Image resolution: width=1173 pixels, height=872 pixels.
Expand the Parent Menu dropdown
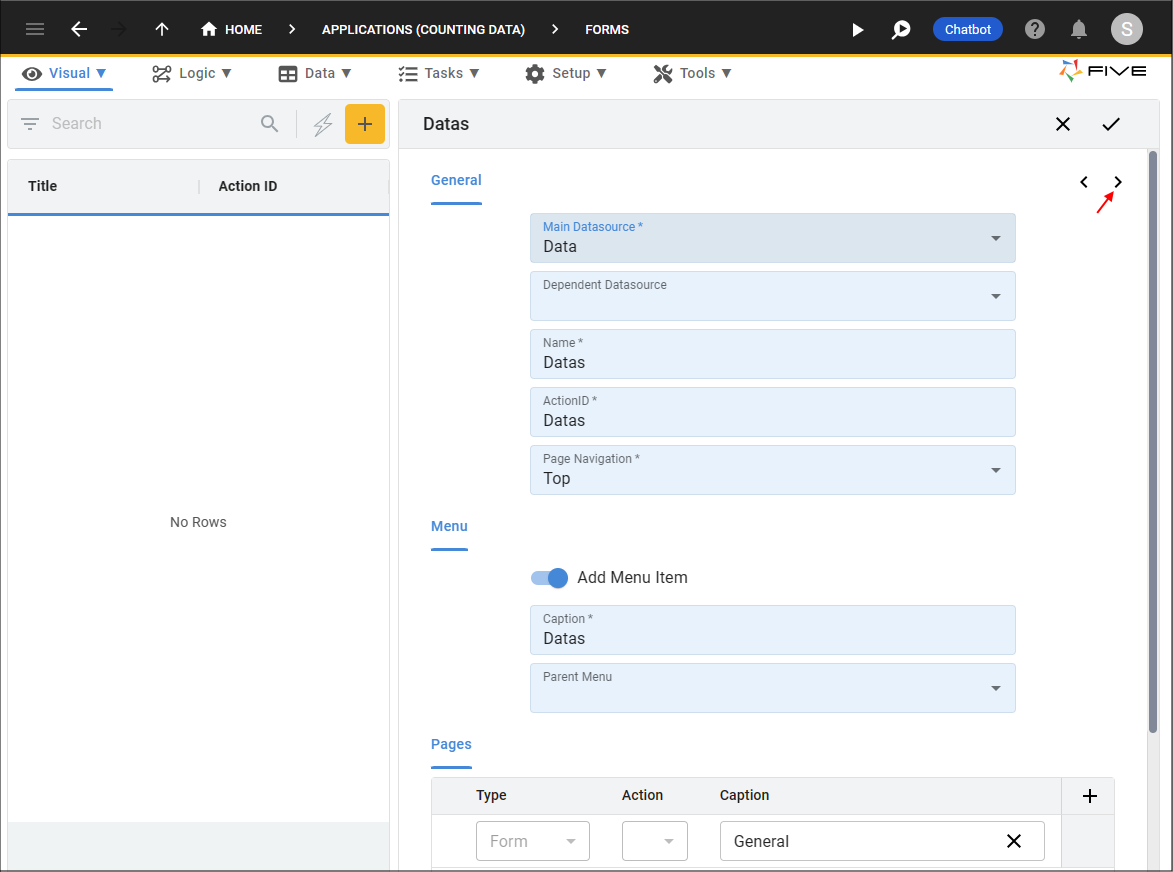click(x=995, y=688)
